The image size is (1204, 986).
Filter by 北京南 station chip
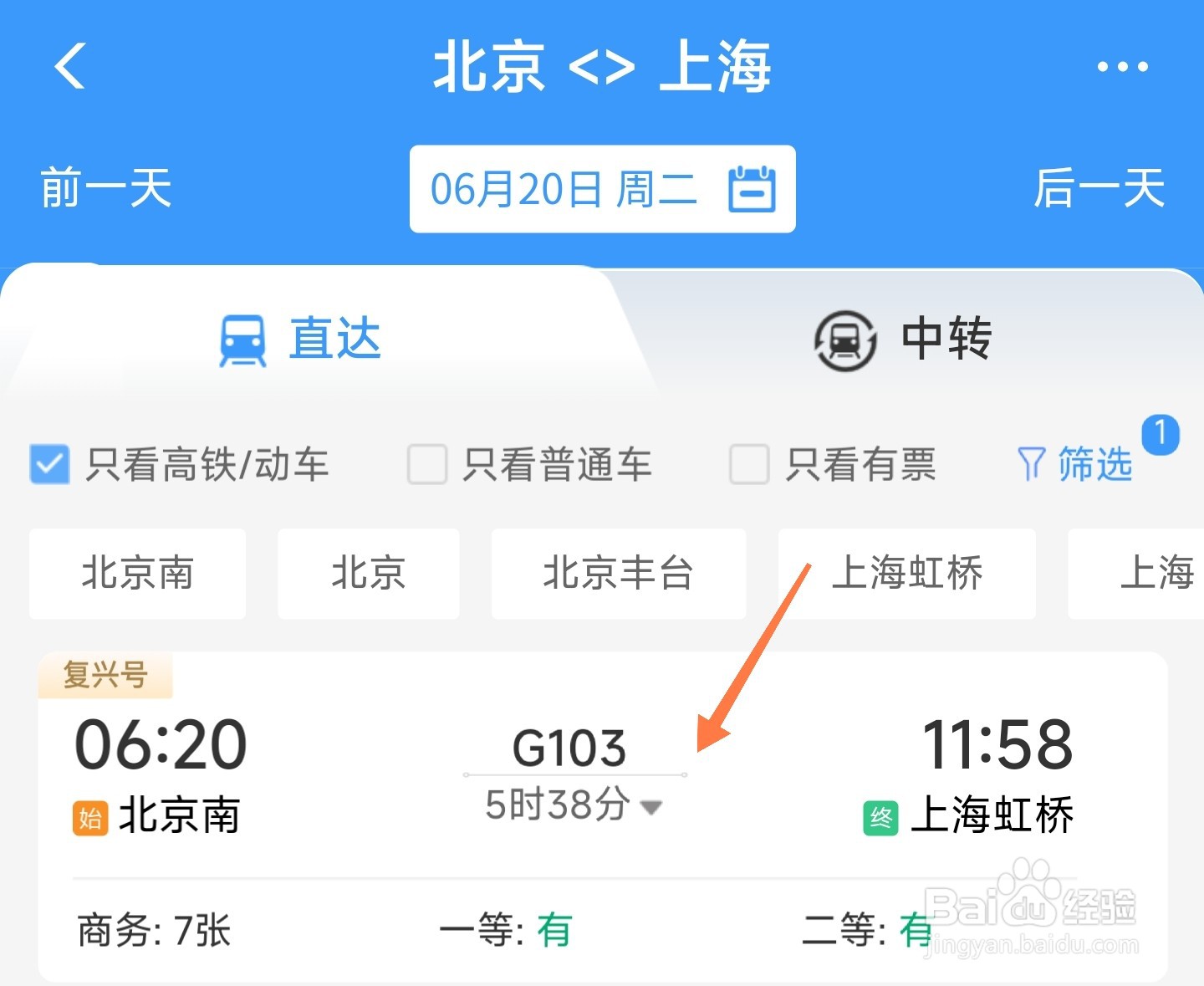[x=137, y=574]
